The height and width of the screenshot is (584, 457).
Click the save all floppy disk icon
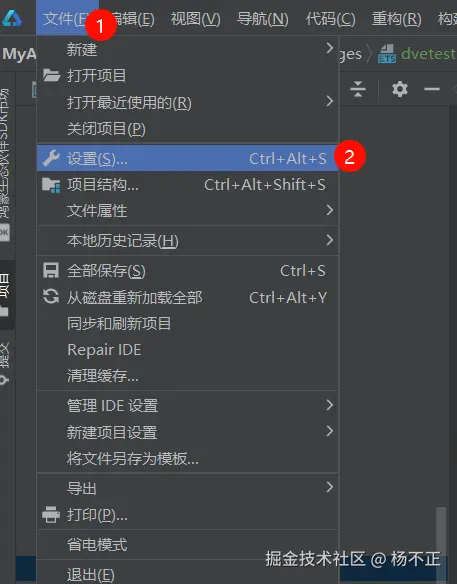(x=51, y=270)
